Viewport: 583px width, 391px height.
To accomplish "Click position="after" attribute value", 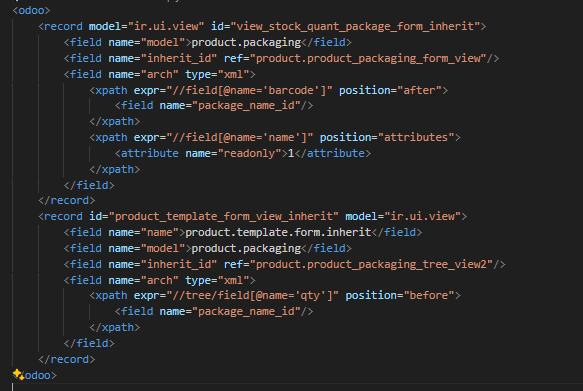I will pos(419,90).
